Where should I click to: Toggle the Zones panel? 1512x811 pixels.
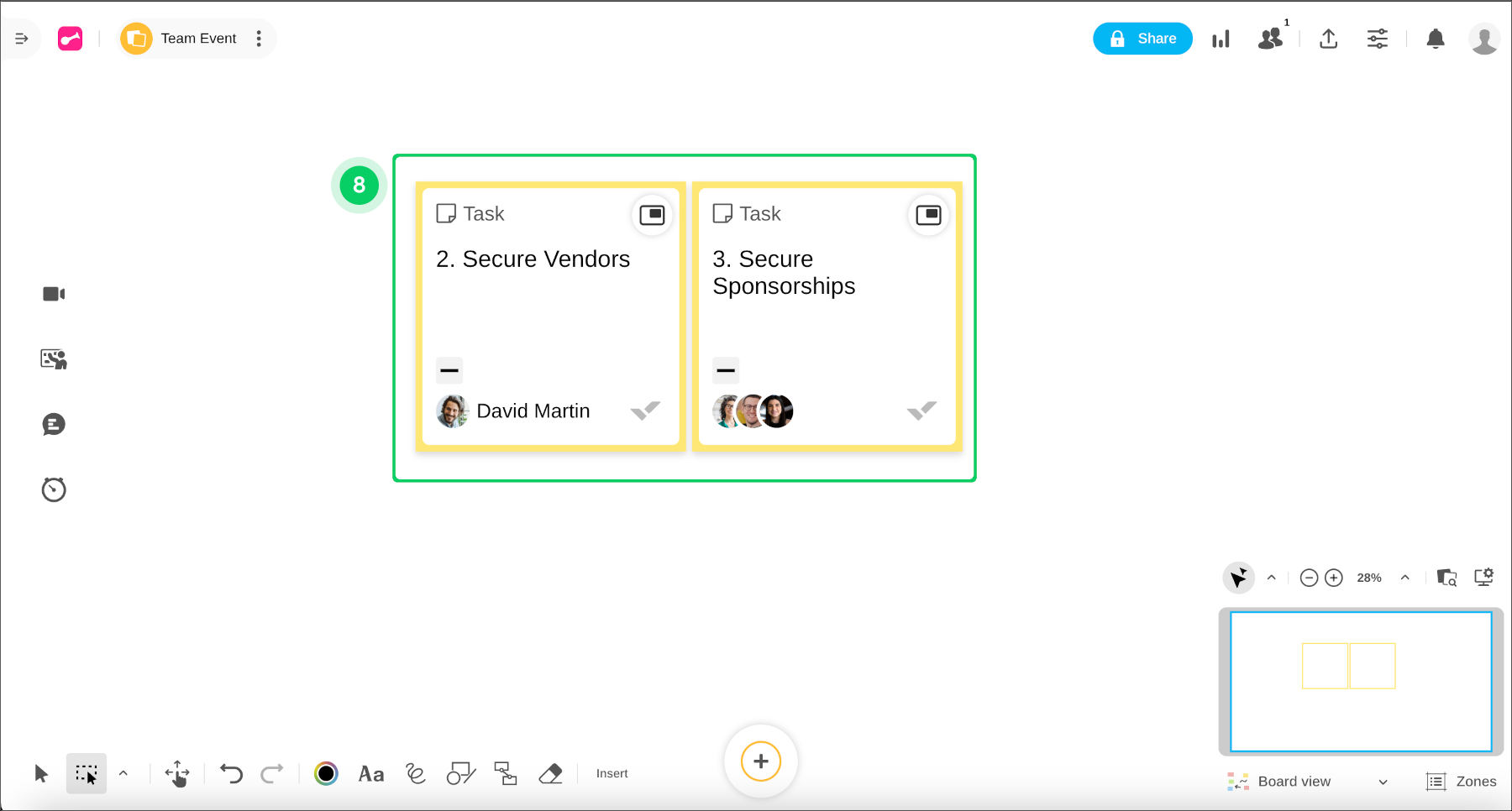tap(1462, 782)
